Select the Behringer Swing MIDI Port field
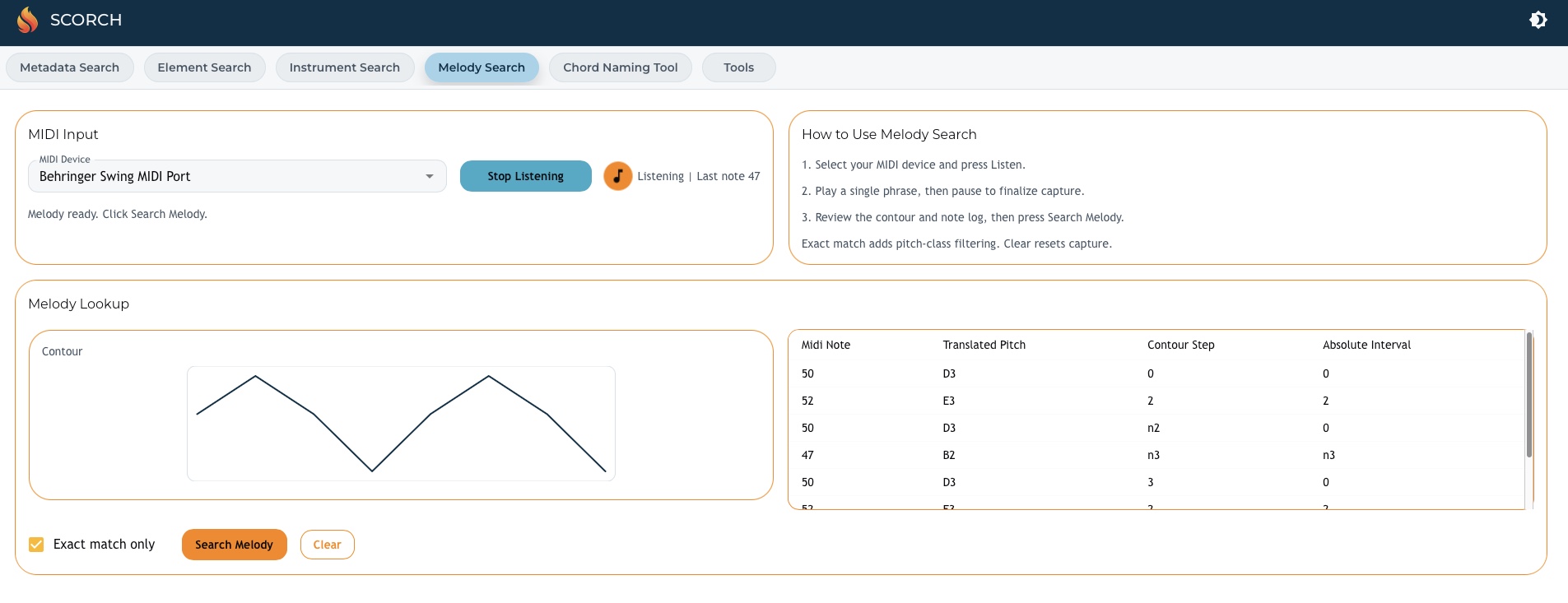Viewport: 1568px width, 603px height. [237, 176]
